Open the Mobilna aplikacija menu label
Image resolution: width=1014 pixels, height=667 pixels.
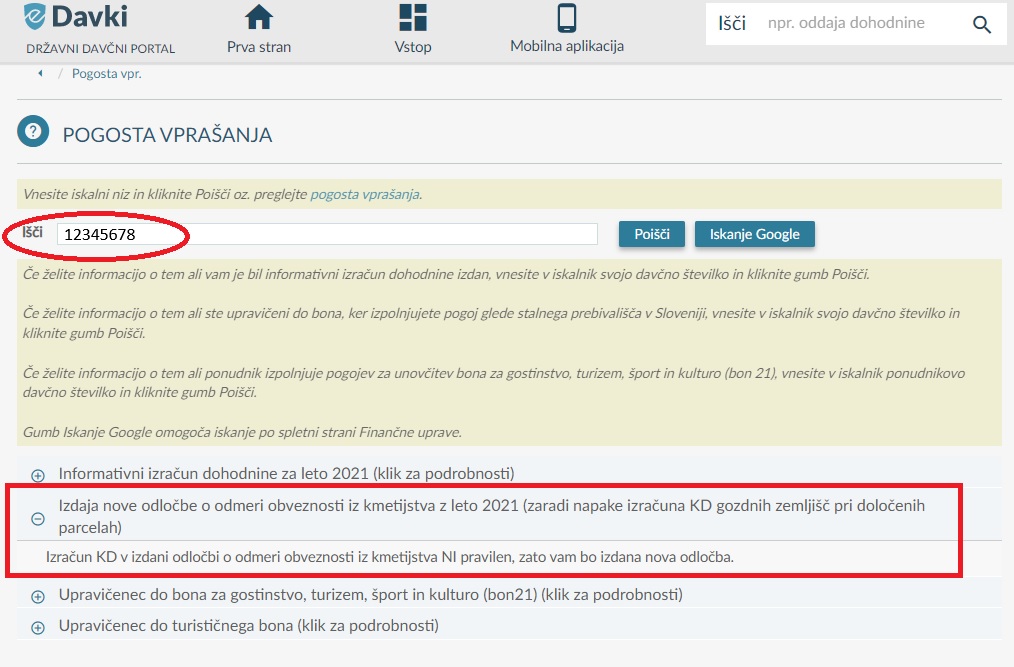coord(567,46)
